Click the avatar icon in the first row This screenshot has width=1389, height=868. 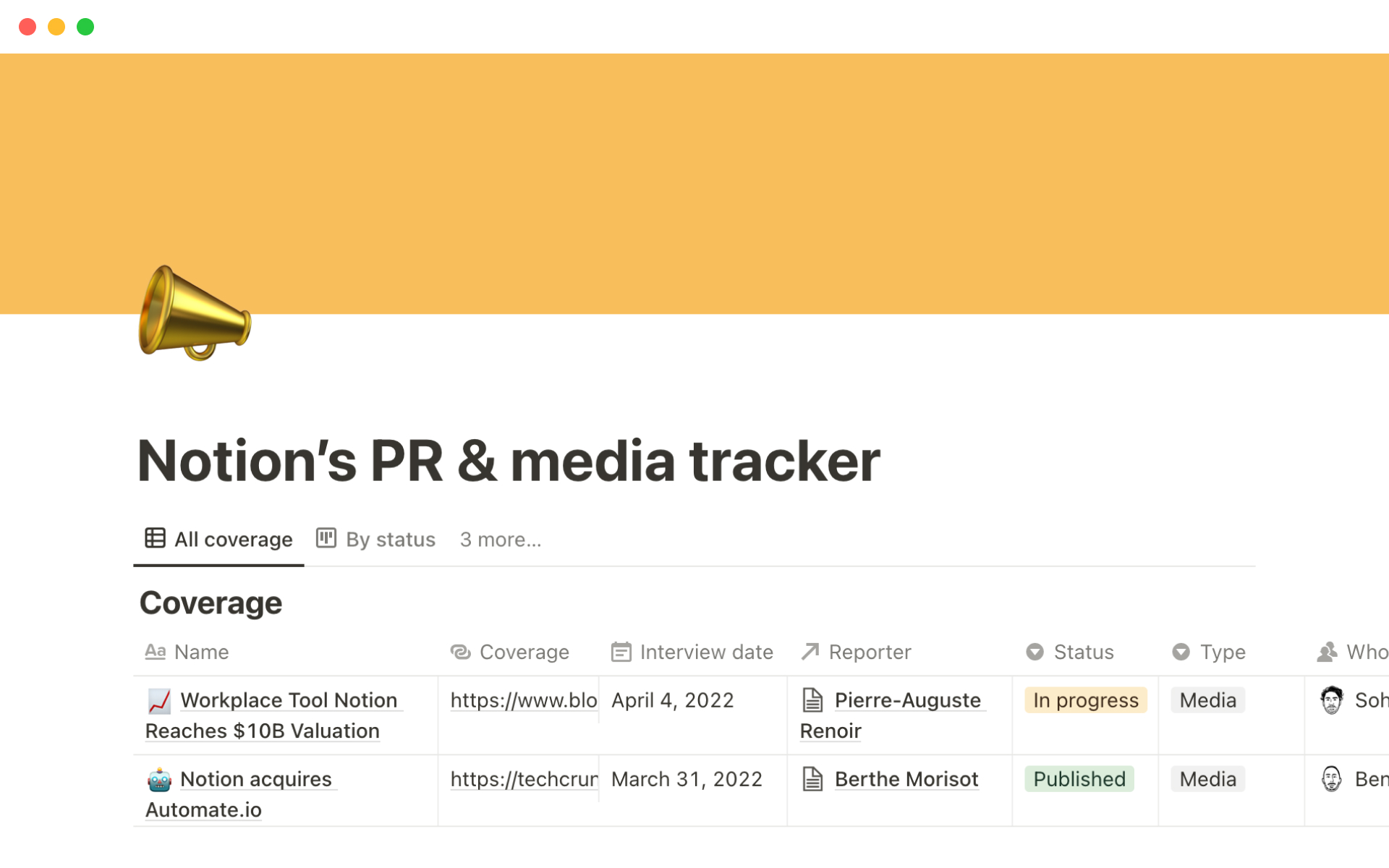click(1331, 700)
